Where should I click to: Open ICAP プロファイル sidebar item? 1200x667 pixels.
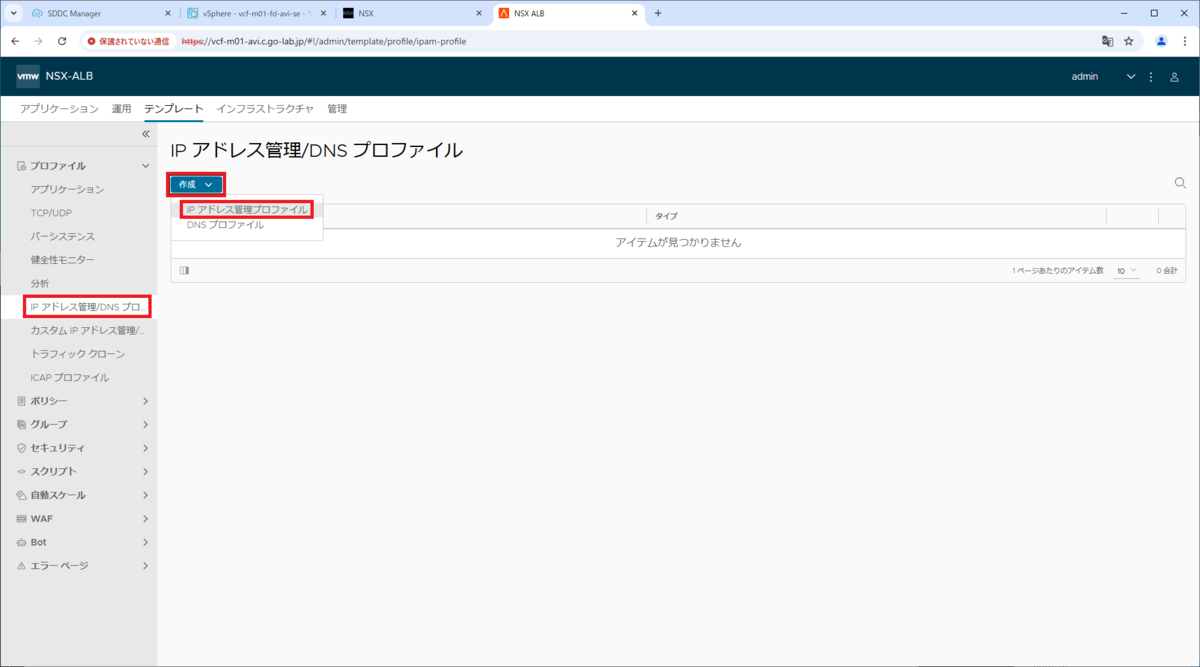[70, 378]
